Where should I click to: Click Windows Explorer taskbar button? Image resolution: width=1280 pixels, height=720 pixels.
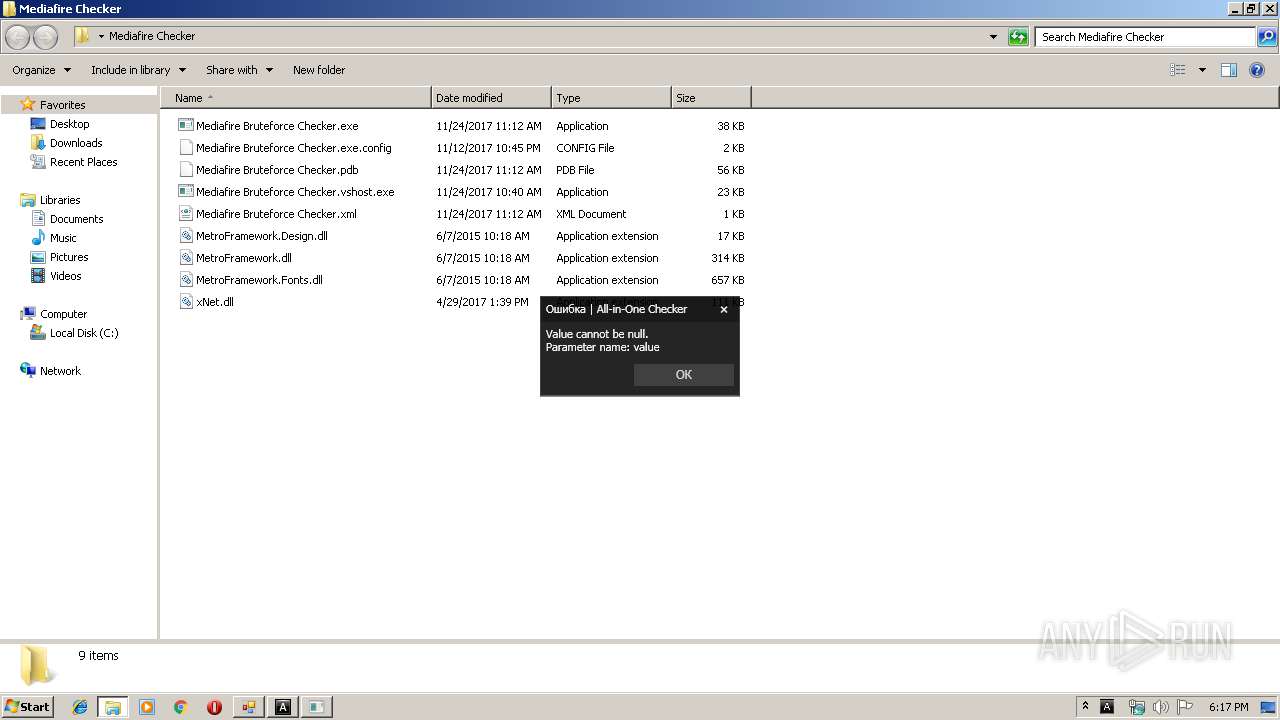pyautogui.click(x=113, y=707)
